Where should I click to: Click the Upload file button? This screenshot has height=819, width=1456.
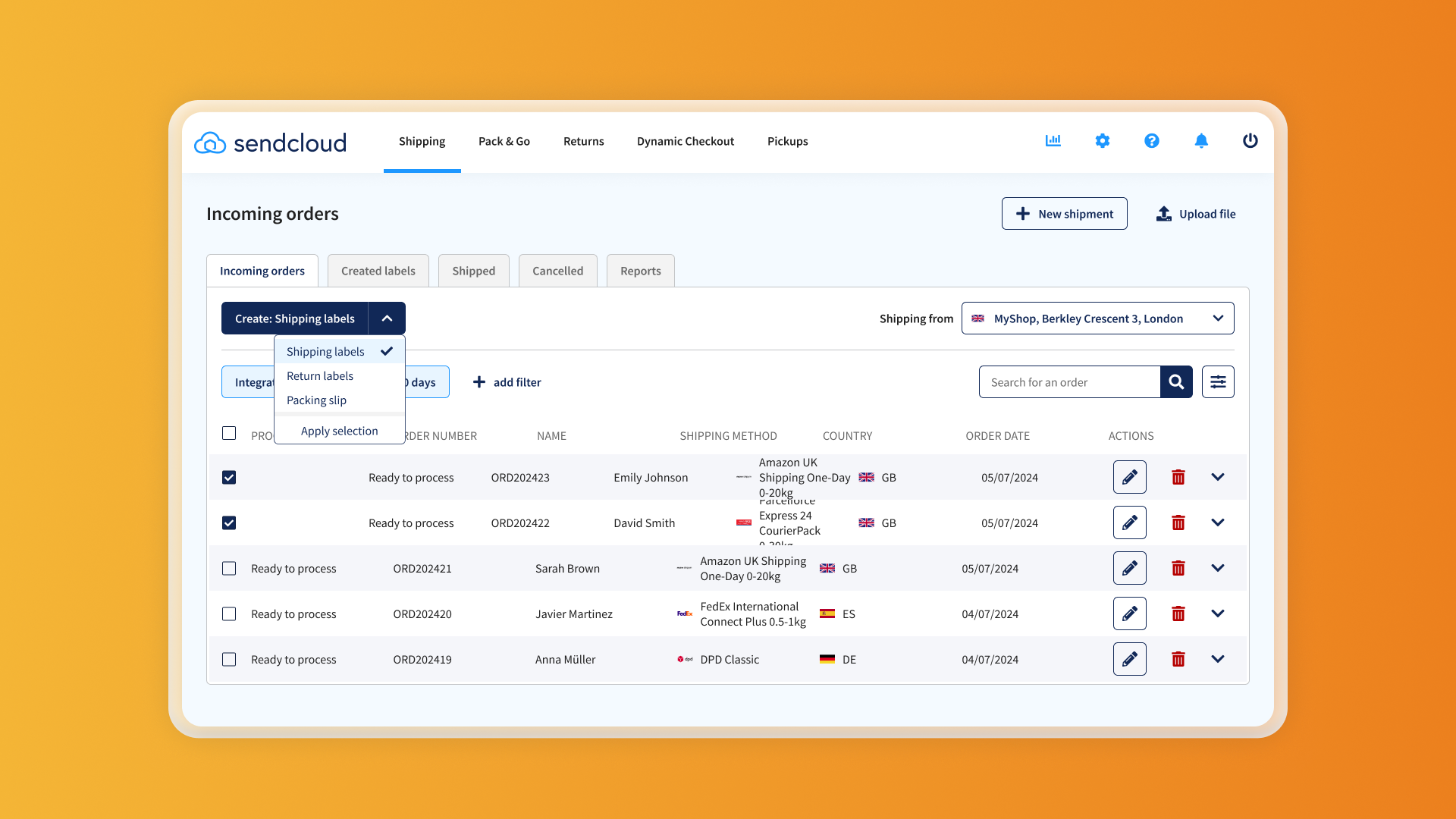1196,214
